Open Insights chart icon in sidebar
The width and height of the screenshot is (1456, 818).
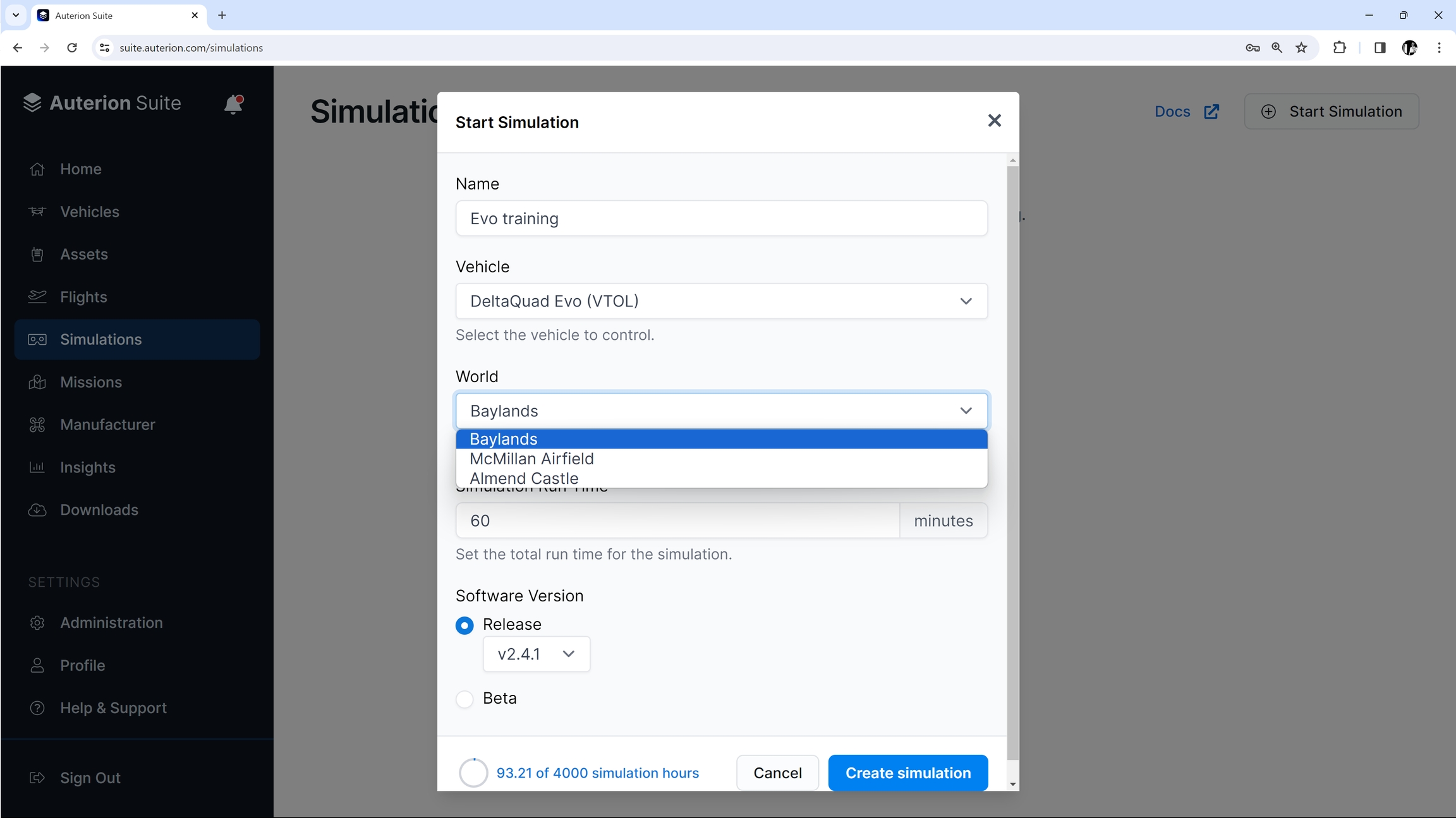[37, 467]
